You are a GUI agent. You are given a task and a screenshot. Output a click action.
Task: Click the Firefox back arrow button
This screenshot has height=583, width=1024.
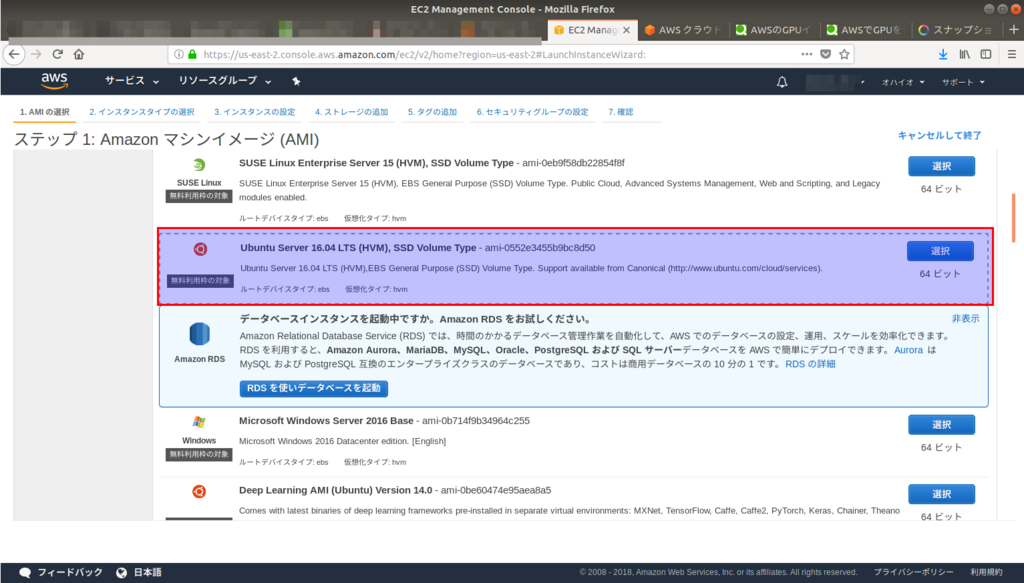coord(14,54)
